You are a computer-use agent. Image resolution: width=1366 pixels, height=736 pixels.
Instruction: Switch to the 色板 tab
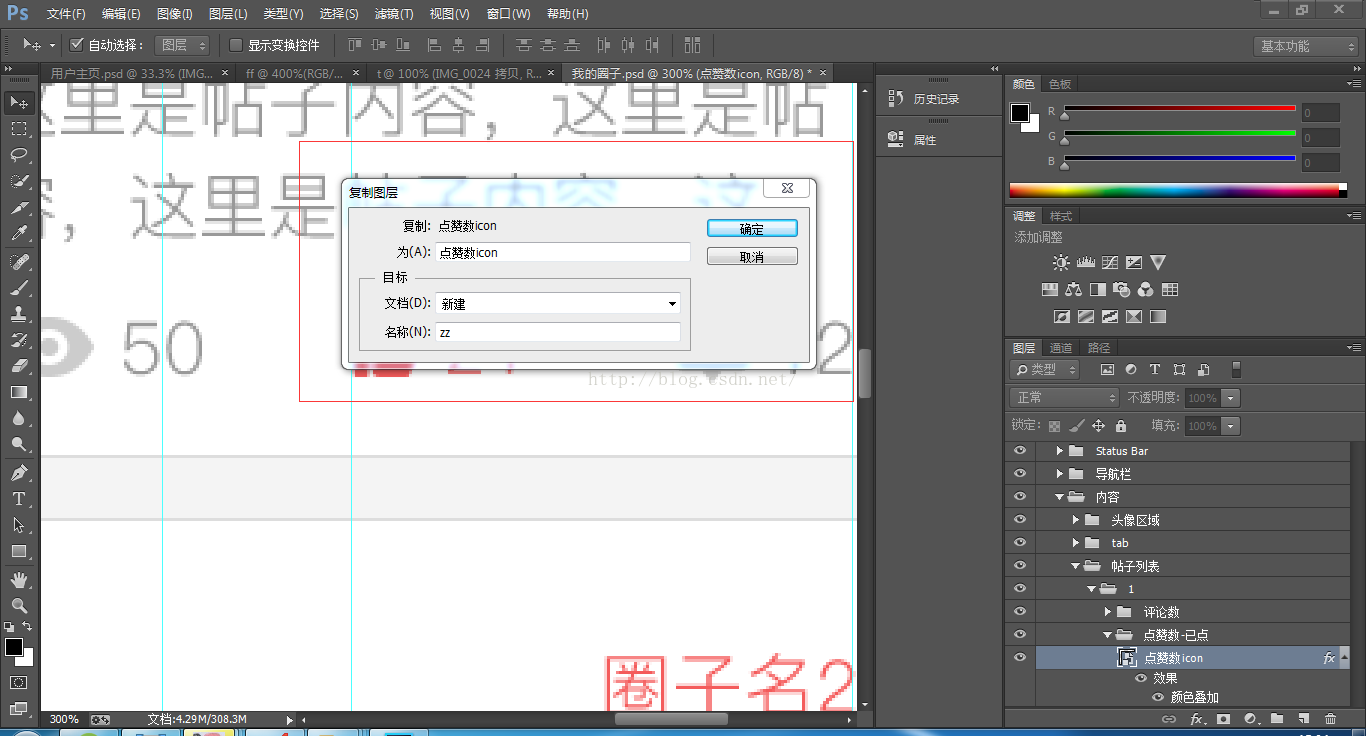(x=1059, y=84)
